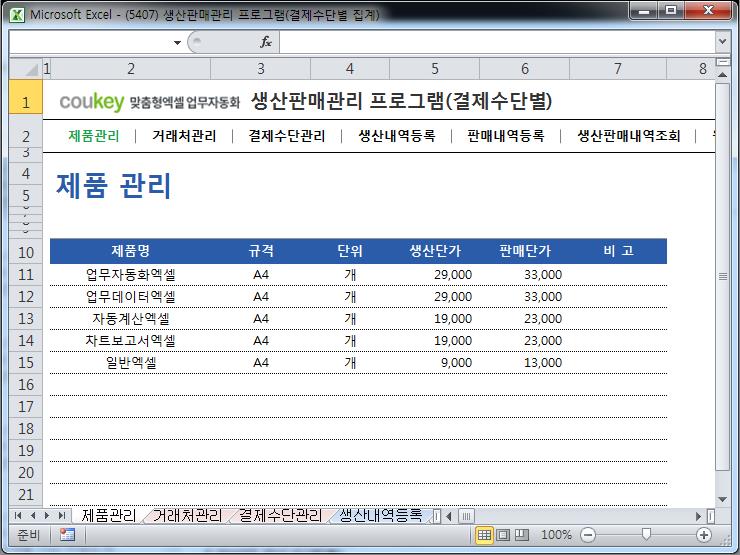Click vertical scrollbar down arrow

(x=722, y=499)
